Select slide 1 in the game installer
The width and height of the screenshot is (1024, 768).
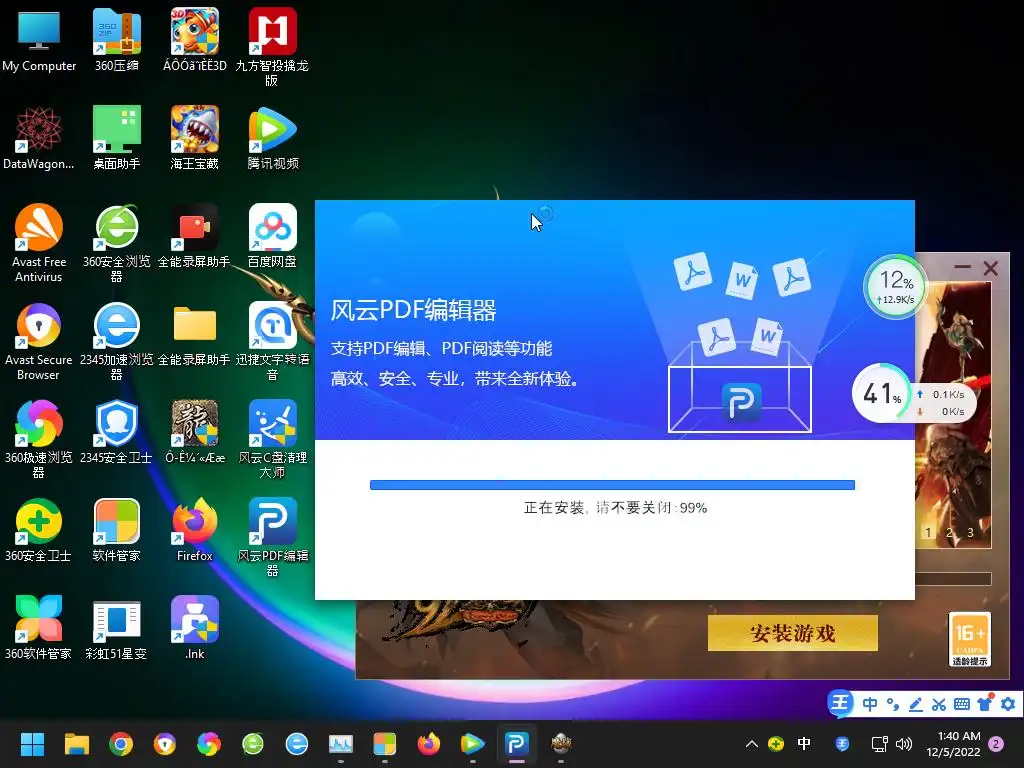[x=927, y=532]
